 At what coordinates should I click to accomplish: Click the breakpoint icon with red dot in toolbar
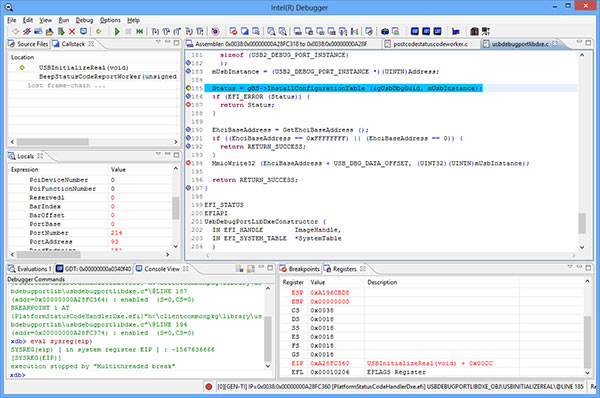tap(233, 31)
